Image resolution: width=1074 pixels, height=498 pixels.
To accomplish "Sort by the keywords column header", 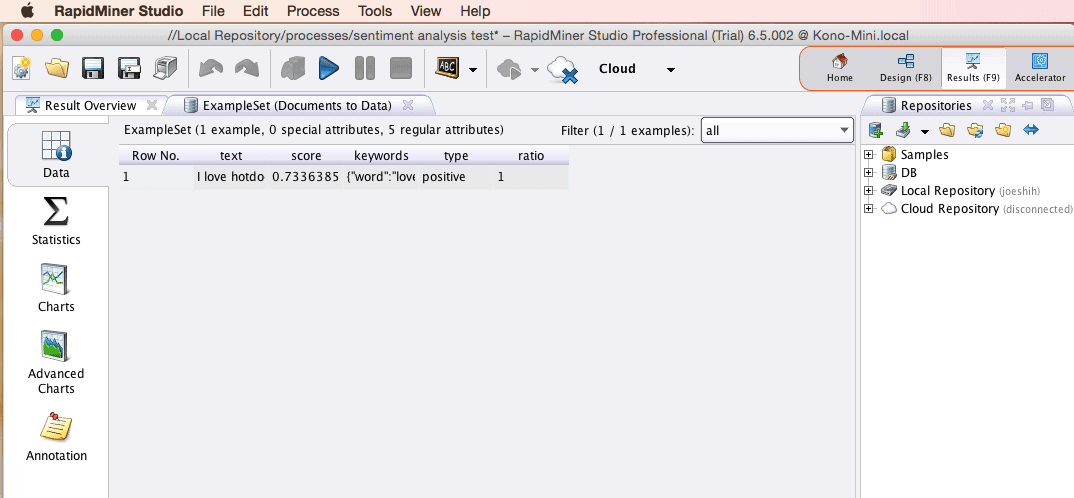I will pos(381,155).
